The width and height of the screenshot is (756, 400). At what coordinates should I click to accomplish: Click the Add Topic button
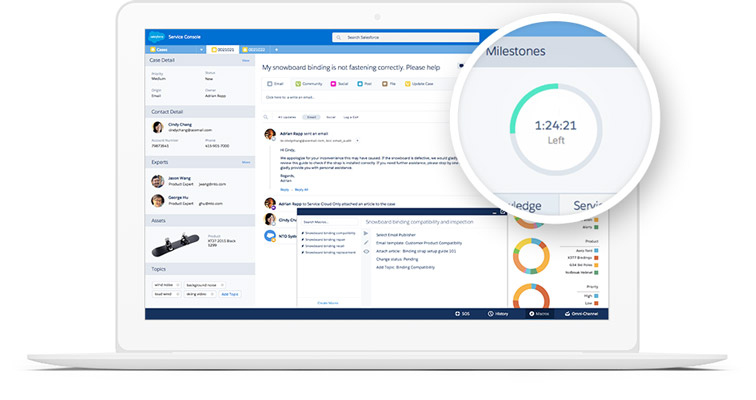pyautogui.click(x=230, y=294)
